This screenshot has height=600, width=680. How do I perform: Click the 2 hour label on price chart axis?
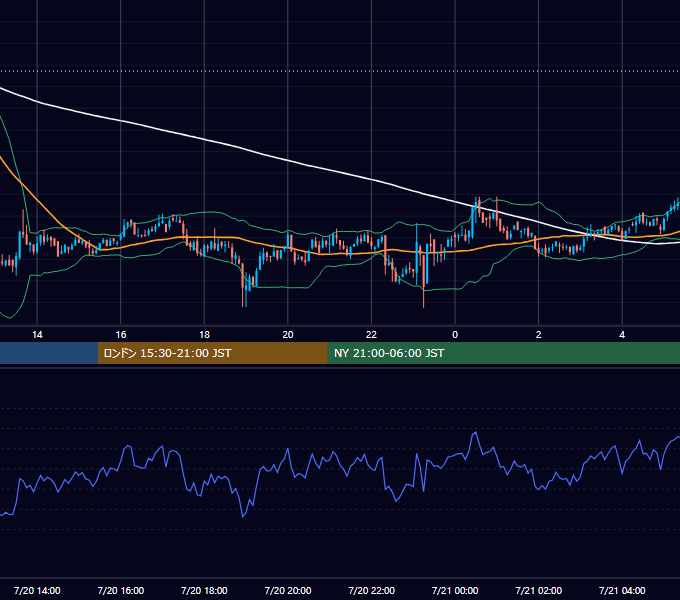(x=539, y=335)
